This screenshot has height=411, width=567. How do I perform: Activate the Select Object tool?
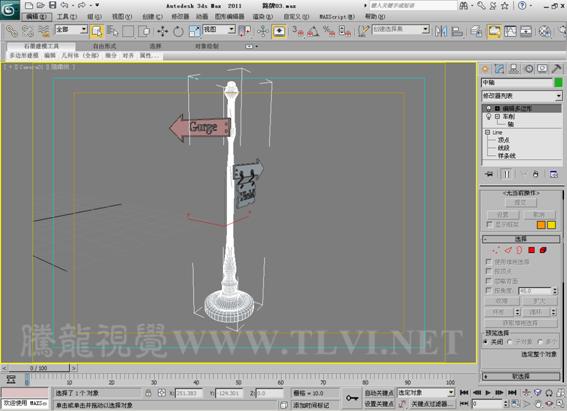pyautogui.click(x=97, y=31)
